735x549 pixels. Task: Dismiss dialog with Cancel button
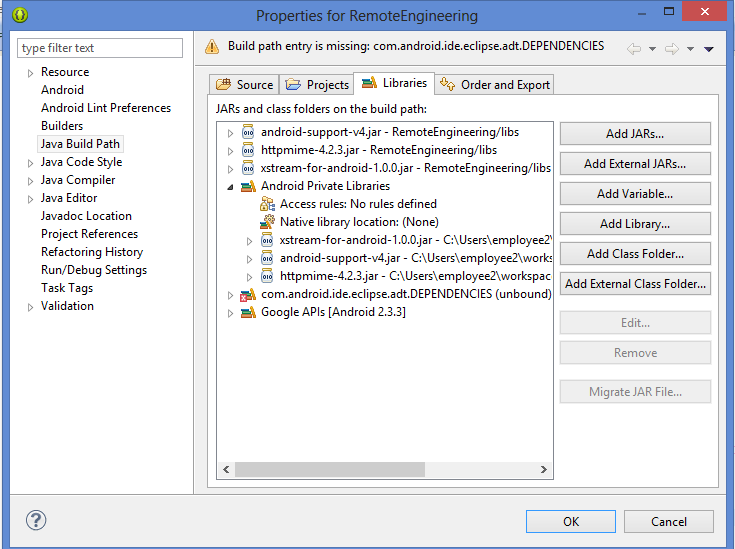[668, 522]
